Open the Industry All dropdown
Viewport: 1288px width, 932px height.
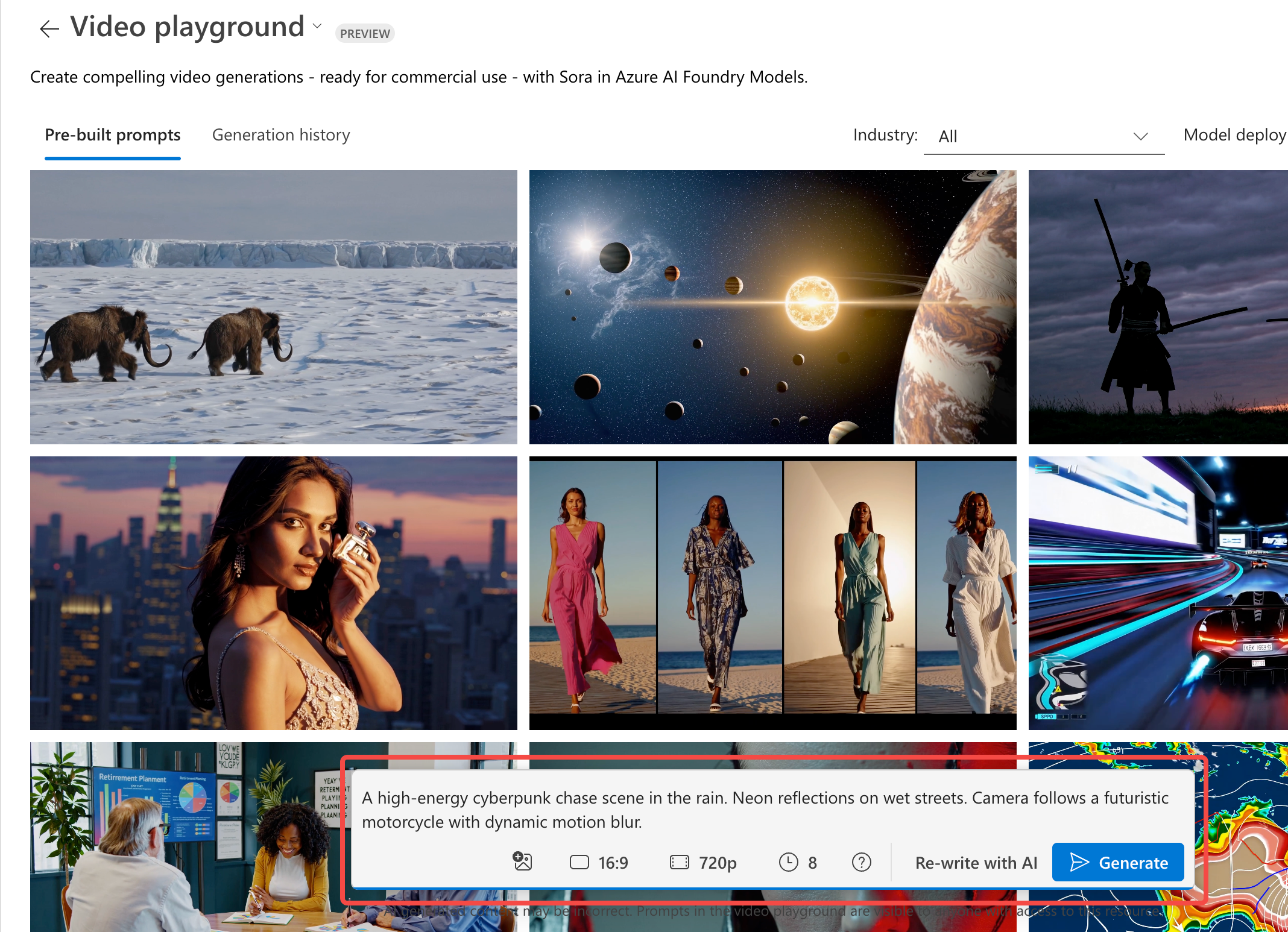click(1043, 136)
